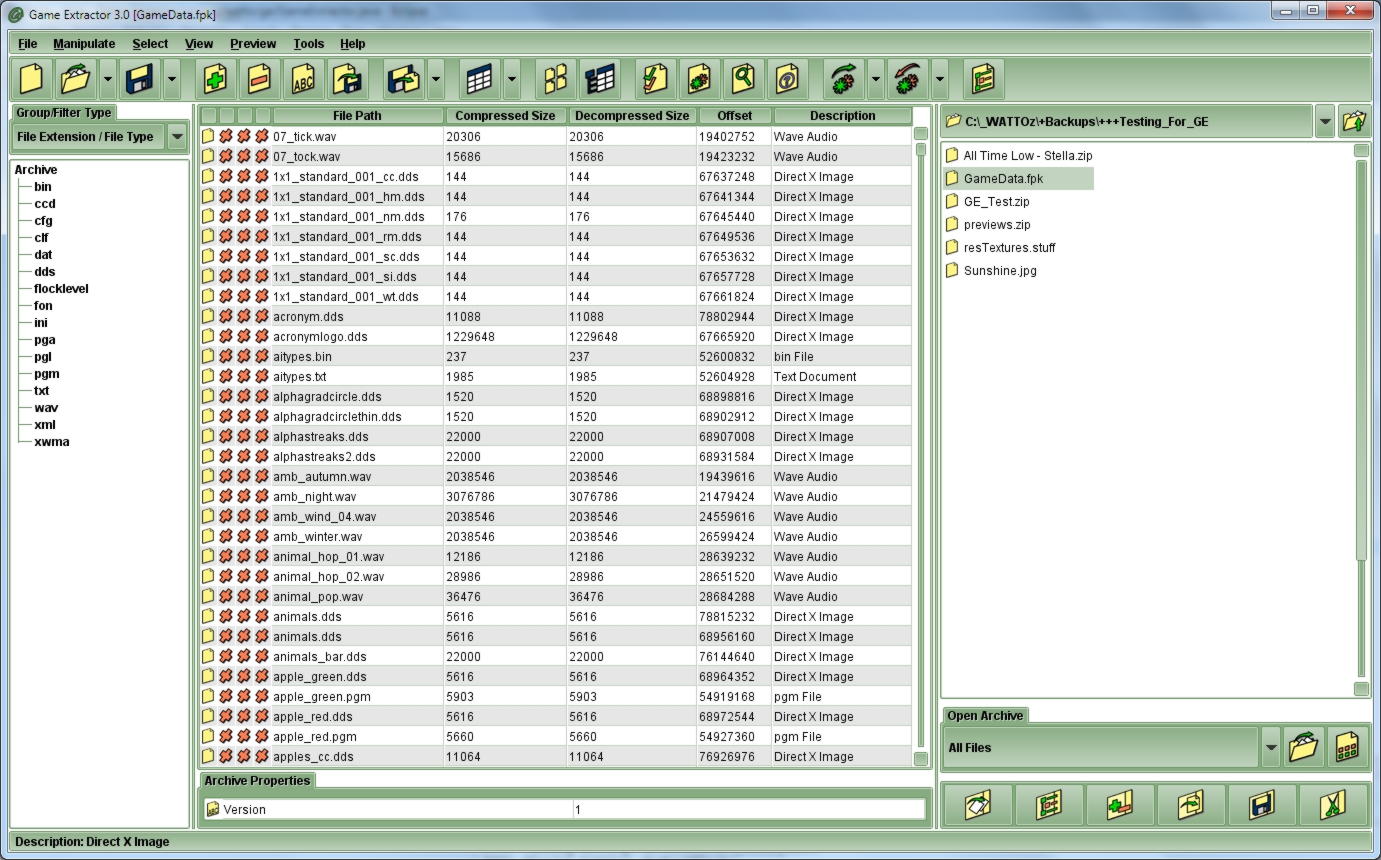The width and height of the screenshot is (1381, 860).
Task: Expand the dropdown beside green-arrow gear icon
Action: [x=876, y=79]
